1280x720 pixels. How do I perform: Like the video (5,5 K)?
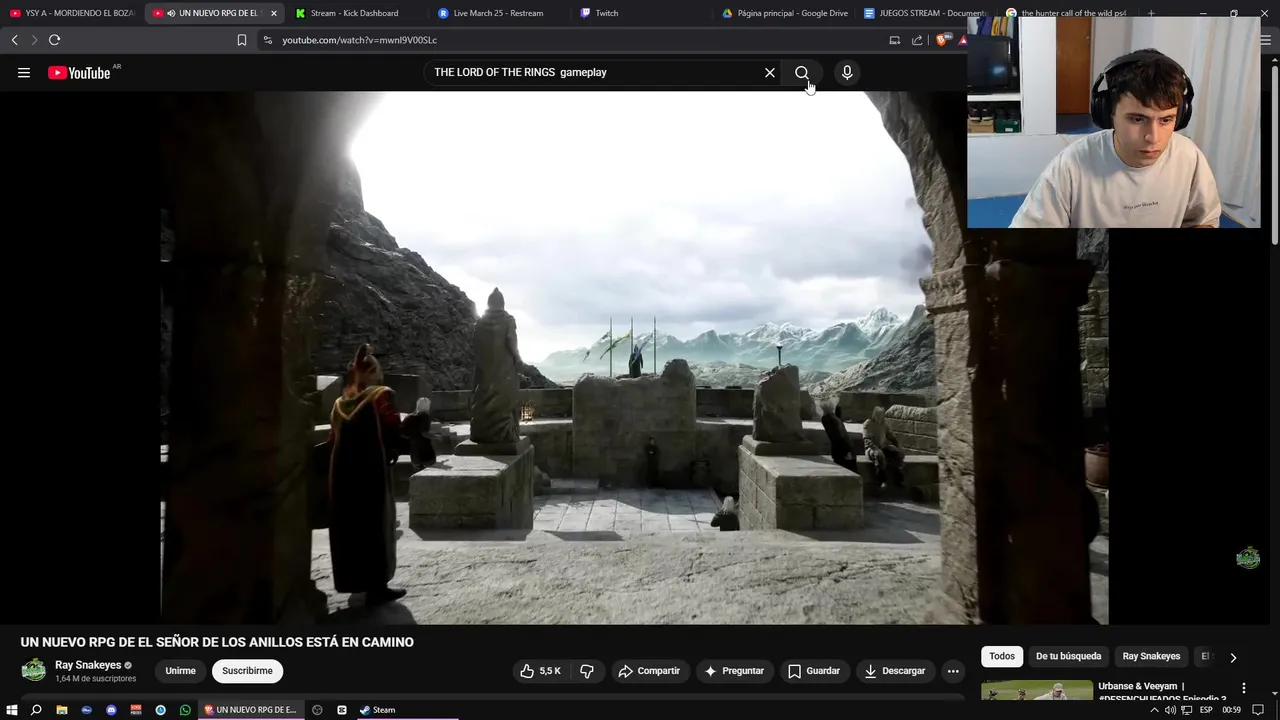tap(541, 671)
